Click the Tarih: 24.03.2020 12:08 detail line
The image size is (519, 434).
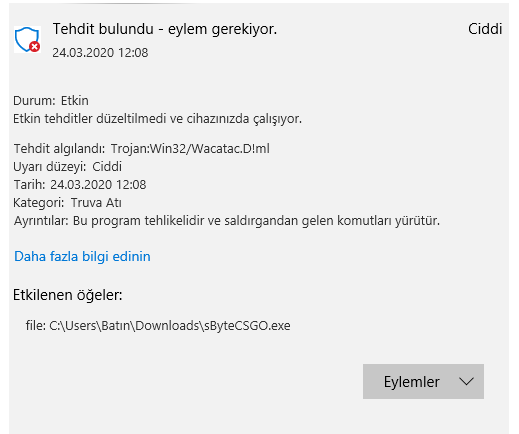coord(80,185)
